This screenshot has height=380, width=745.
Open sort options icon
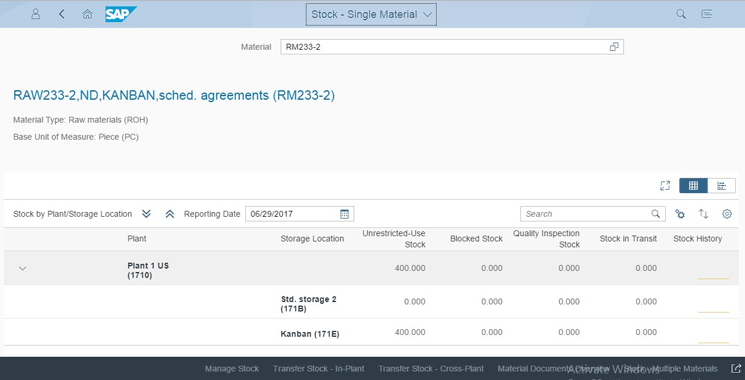pos(703,214)
